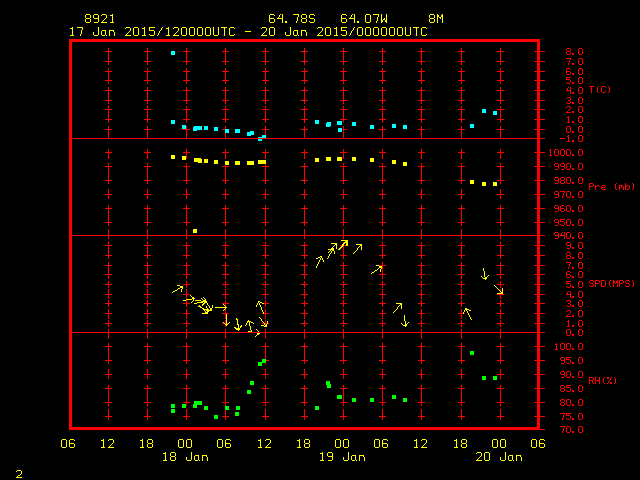Click the 20 Jan date label
This screenshot has width=640, height=480.
click(x=498, y=457)
